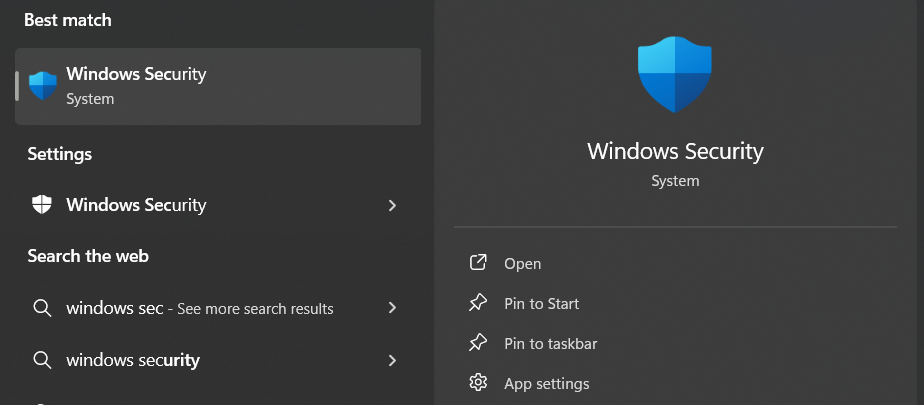924x405 pixels.
Task: Open Windows Security entry under Settings
Action: [136, 205]
